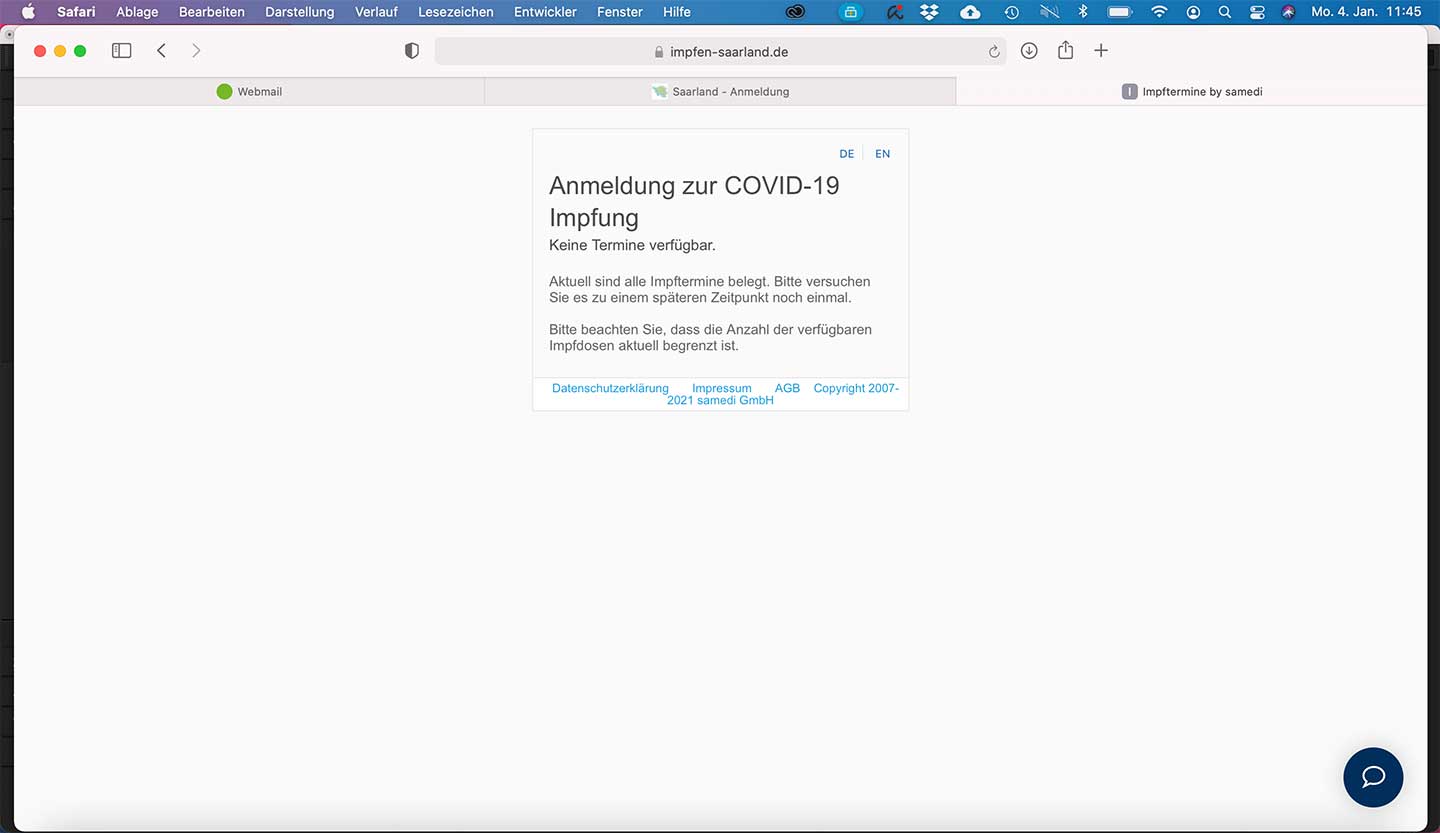Add a new tab with the plus icon

1101,51
